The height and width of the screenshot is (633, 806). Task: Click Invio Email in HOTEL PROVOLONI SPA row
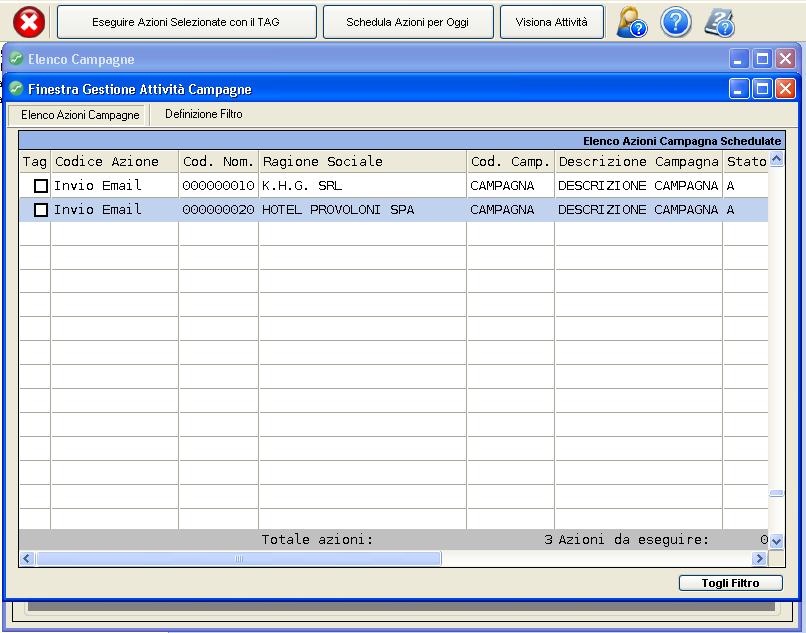115,210
